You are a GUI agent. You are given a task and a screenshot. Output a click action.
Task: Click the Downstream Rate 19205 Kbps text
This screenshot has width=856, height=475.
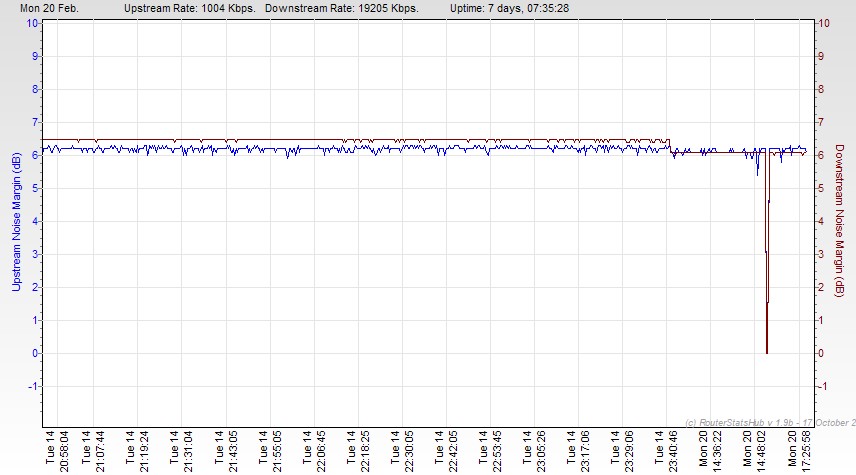(342, 7)
